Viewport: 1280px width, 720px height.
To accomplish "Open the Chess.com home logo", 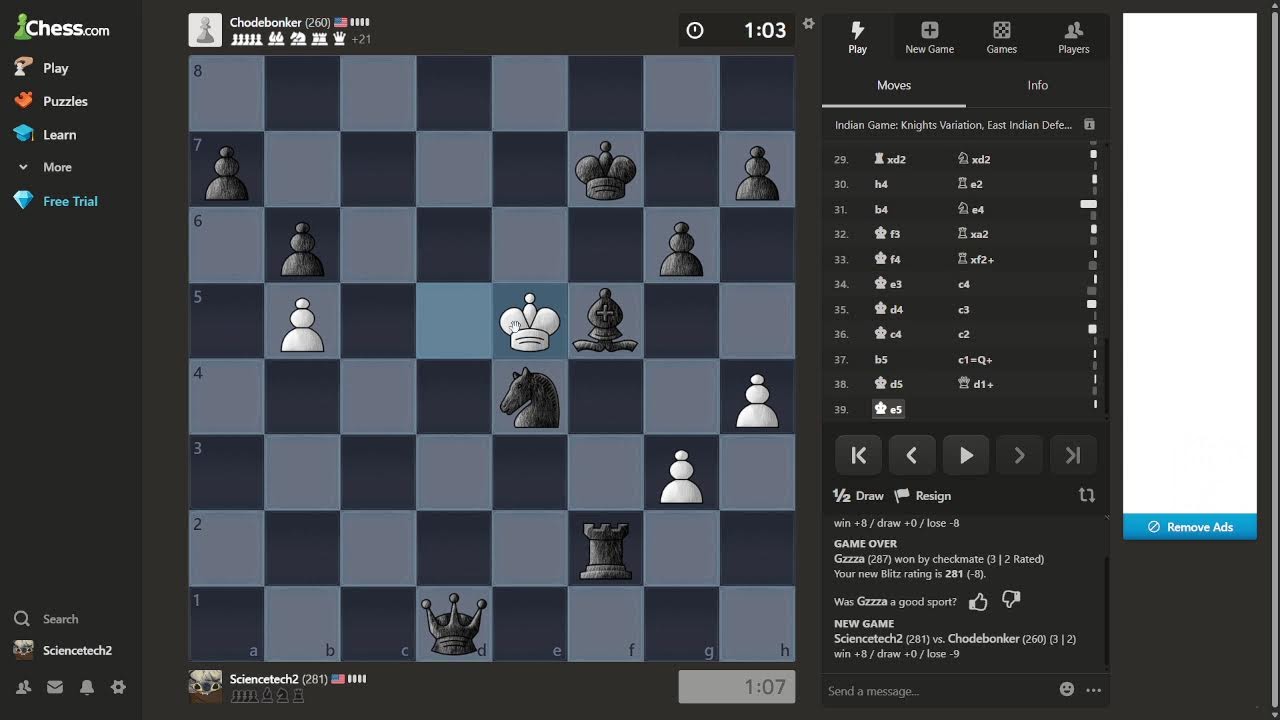I will 62,28.
